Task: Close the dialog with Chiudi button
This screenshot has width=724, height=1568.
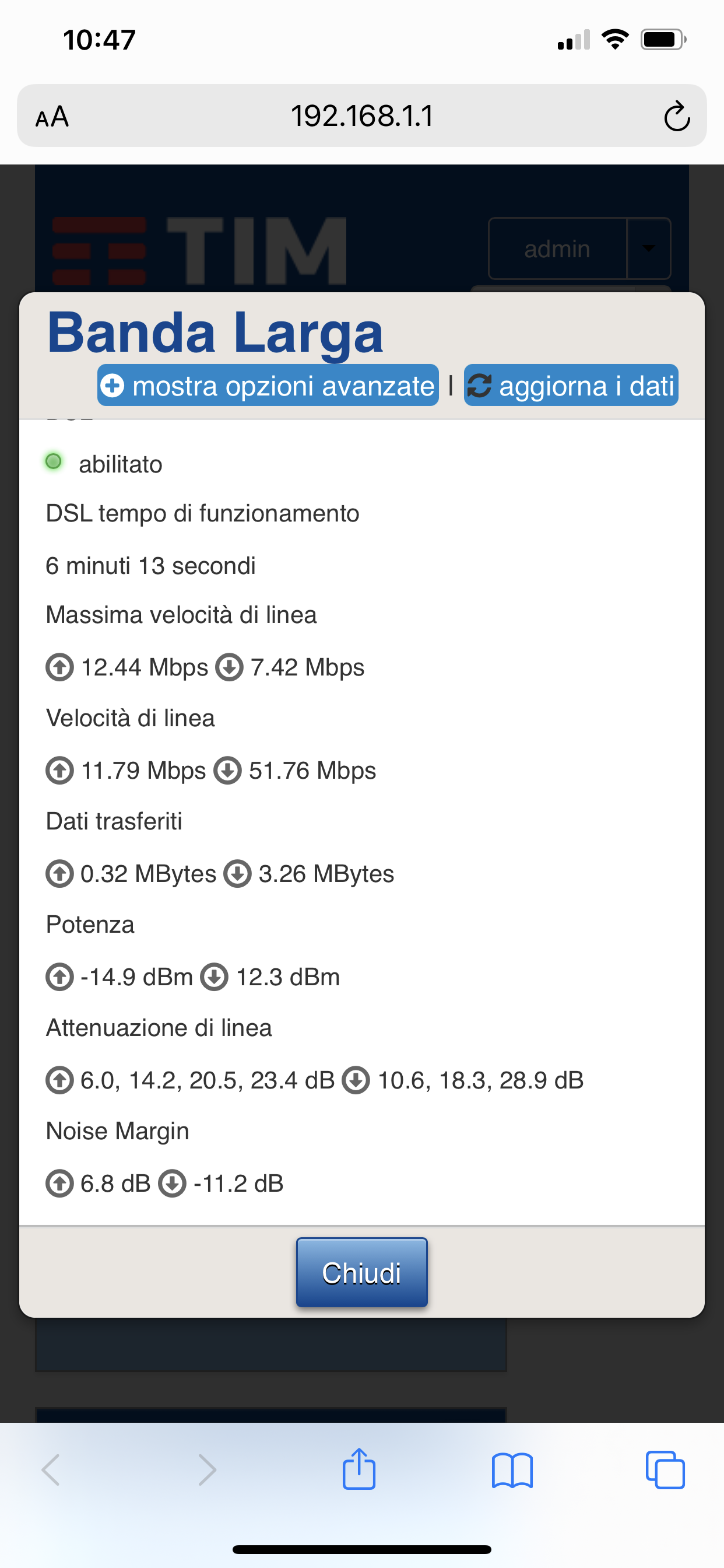Action: (x=362, y=1272)
